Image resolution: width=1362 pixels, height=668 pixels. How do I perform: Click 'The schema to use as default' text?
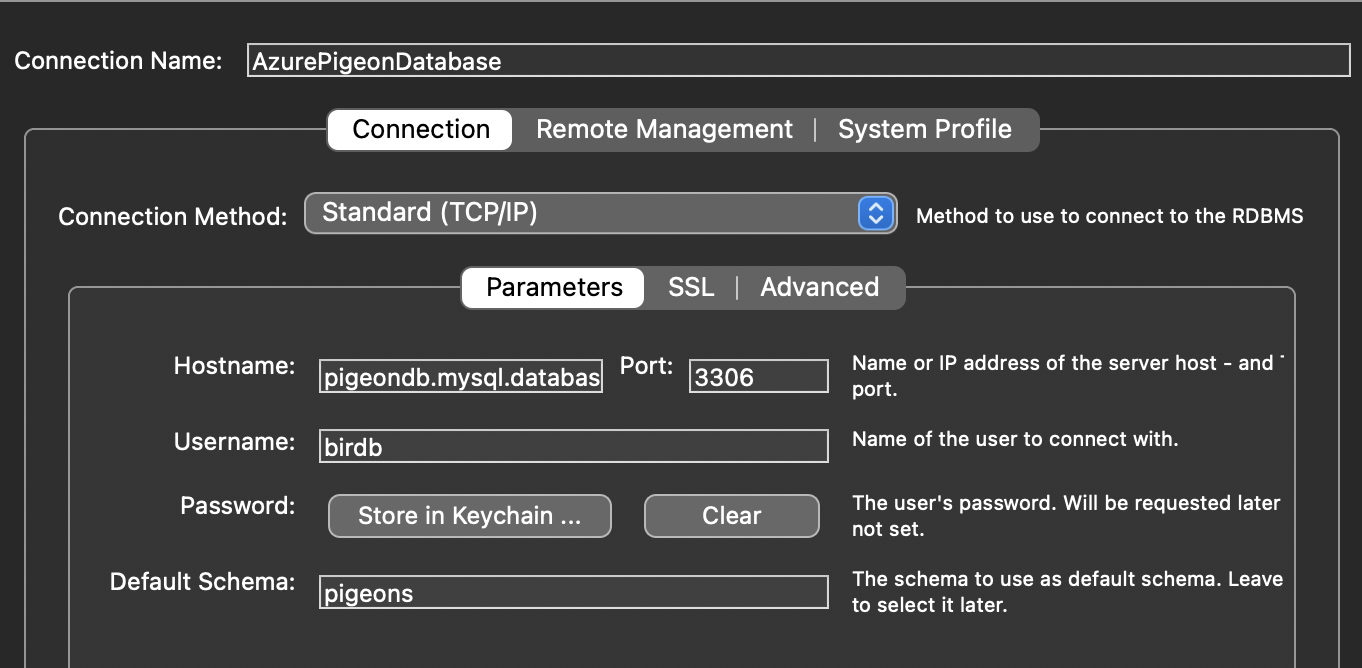point(1067,592)
